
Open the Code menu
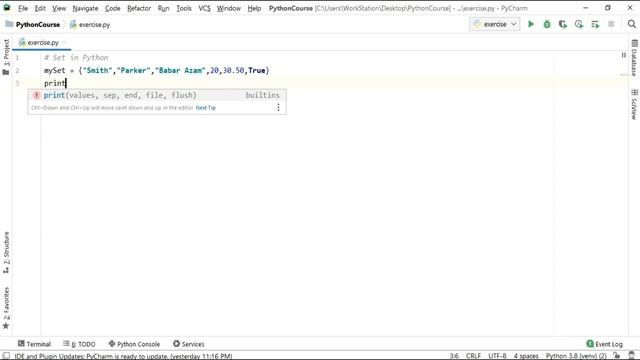[x=113, y=8]
